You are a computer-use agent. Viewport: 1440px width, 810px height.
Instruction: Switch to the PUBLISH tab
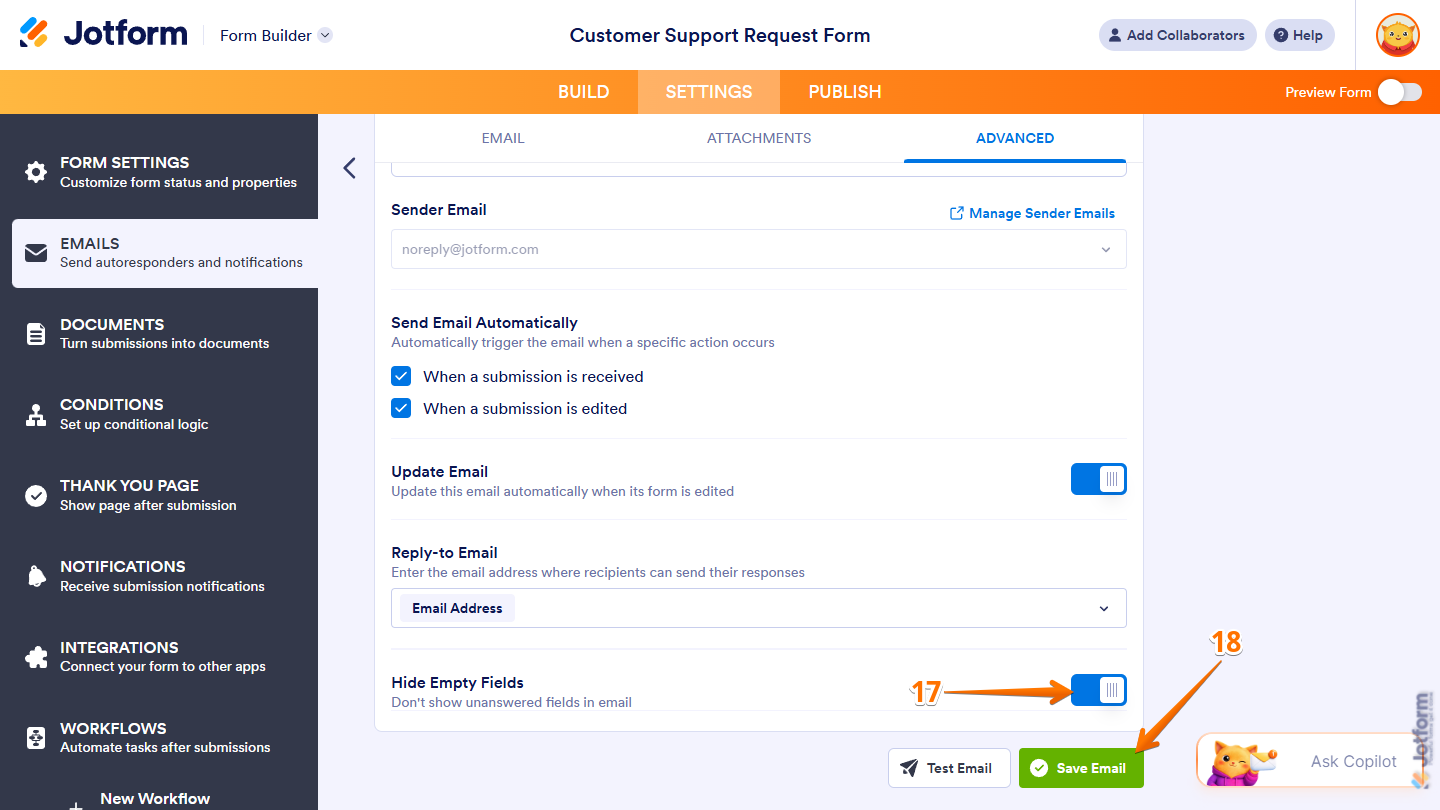pos(845,92)
